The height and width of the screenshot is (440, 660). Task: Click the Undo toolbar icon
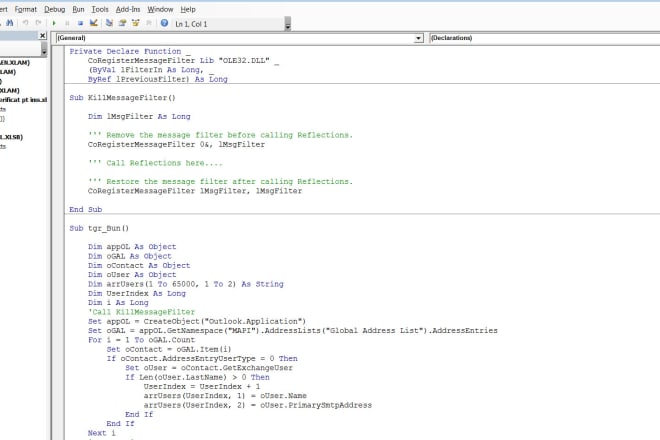click(x=25, y=23)
